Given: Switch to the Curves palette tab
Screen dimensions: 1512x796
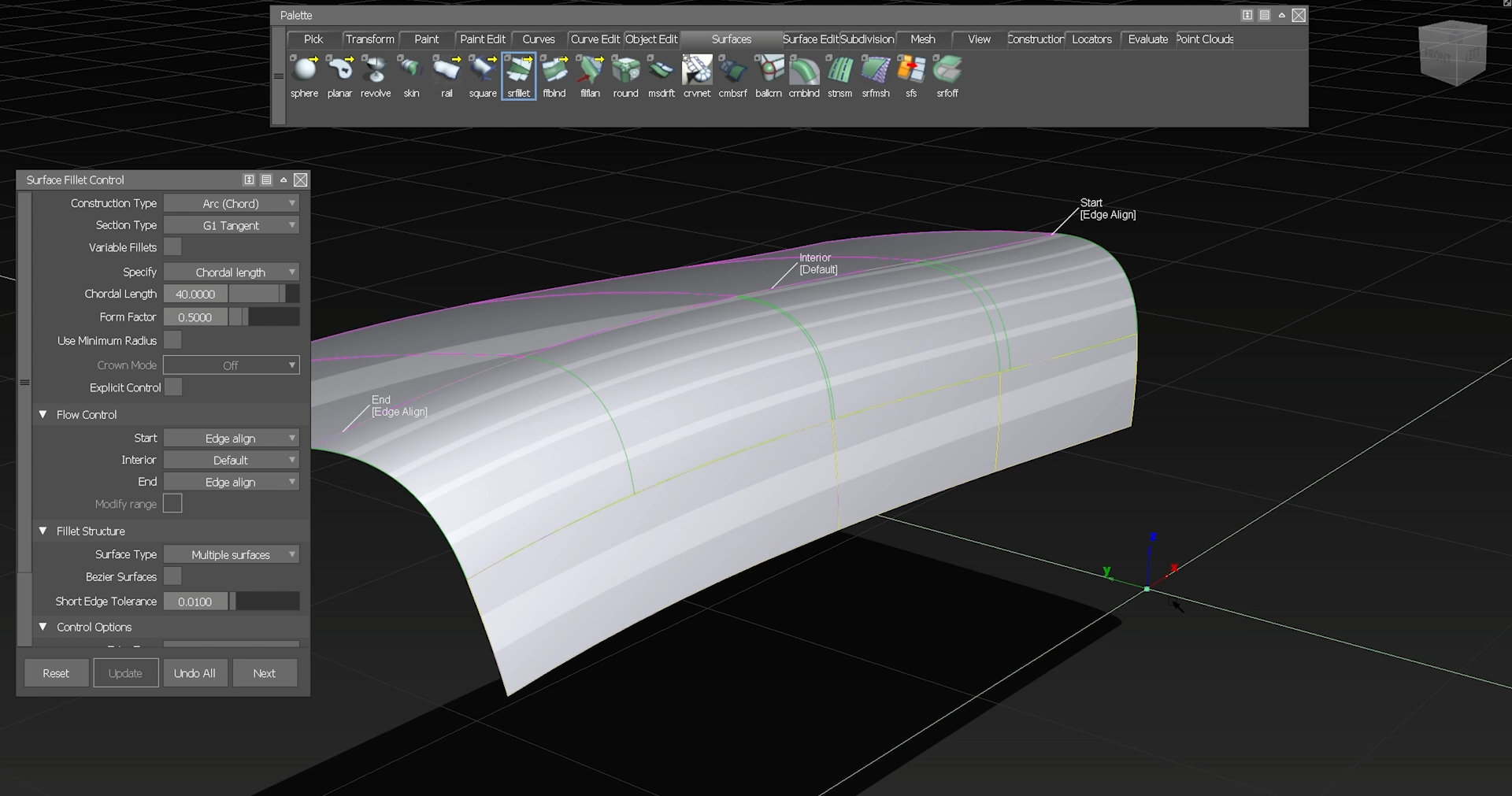Looking at the screenshot, I should [538, 39].
